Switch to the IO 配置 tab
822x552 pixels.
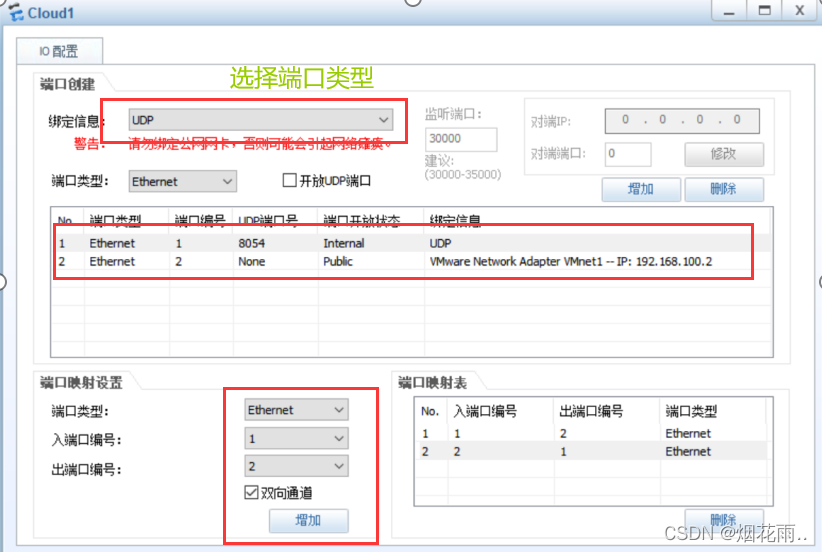point(59,51)
